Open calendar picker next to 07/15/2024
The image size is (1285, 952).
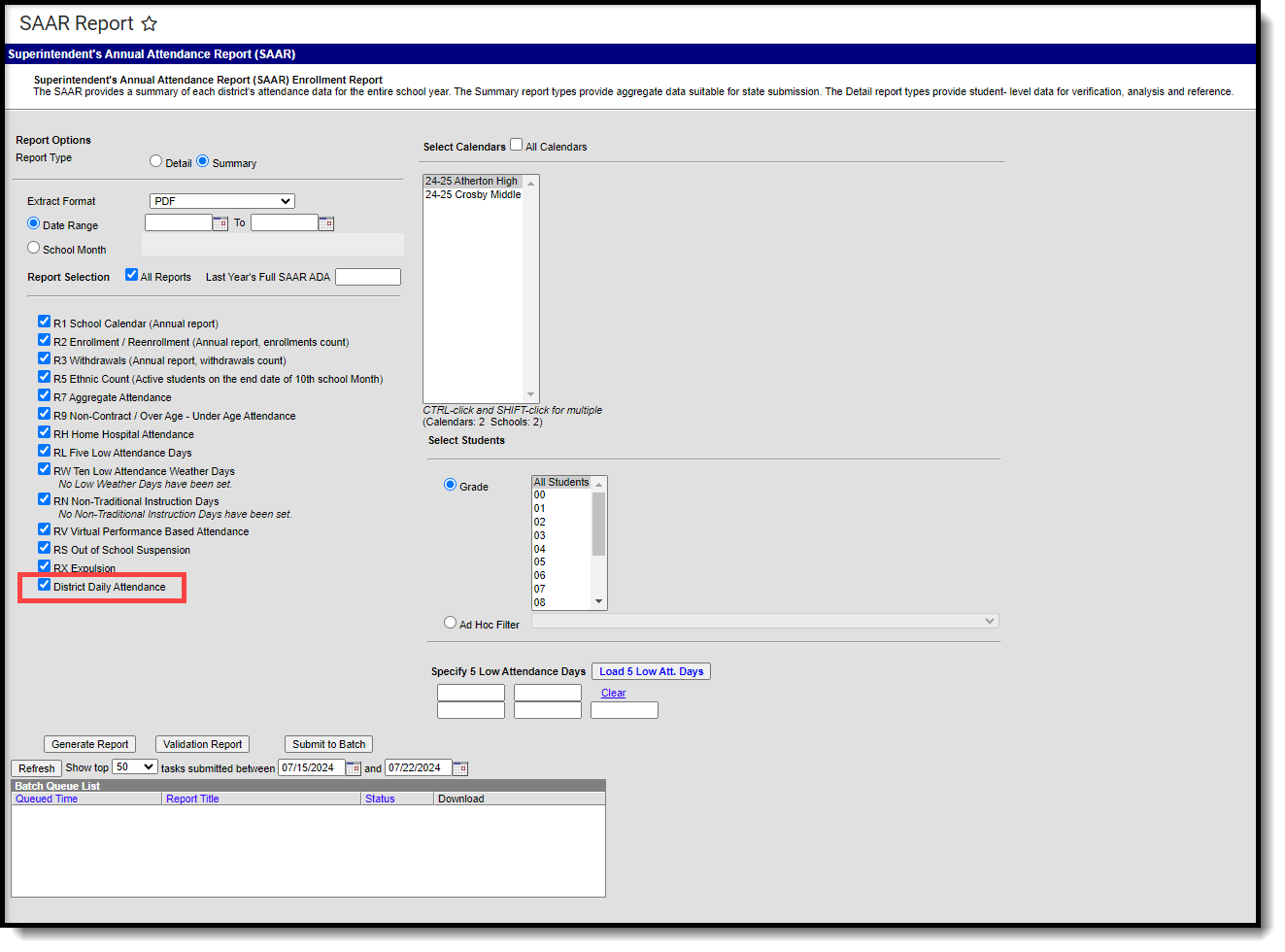click(354, 768)
